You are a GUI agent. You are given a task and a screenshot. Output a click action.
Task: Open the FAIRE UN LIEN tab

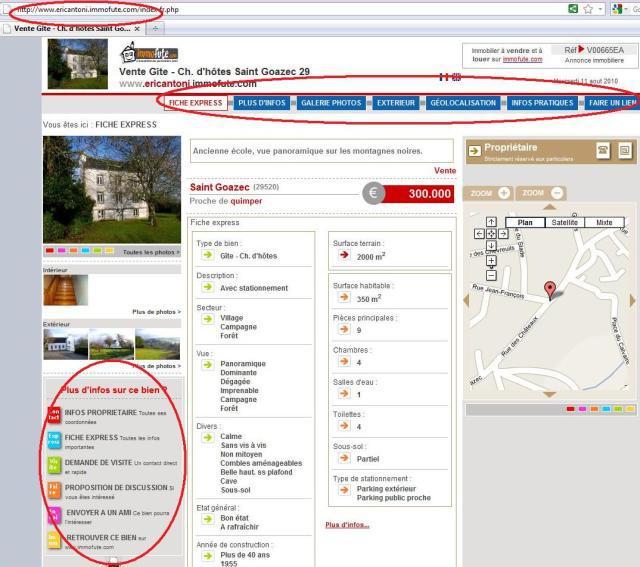pyautogui.click(x=612, y=103)
